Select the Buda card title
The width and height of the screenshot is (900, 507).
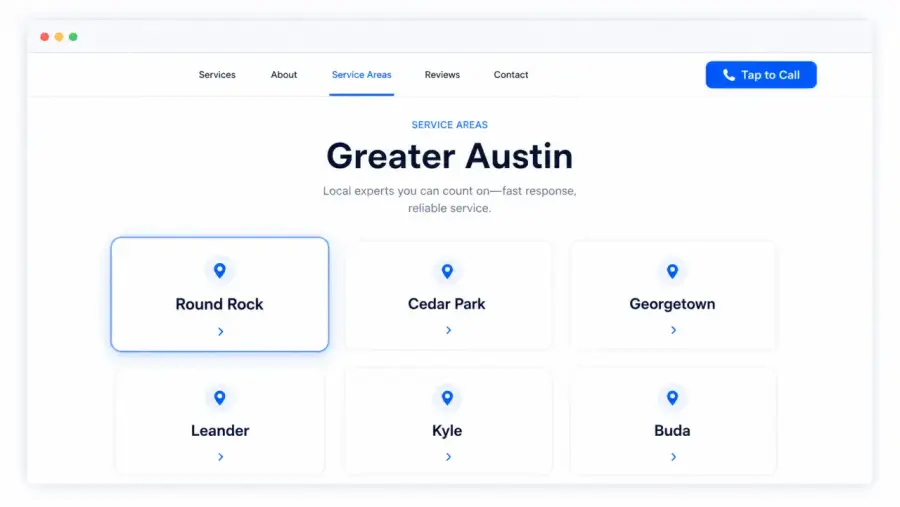(672, 431)
